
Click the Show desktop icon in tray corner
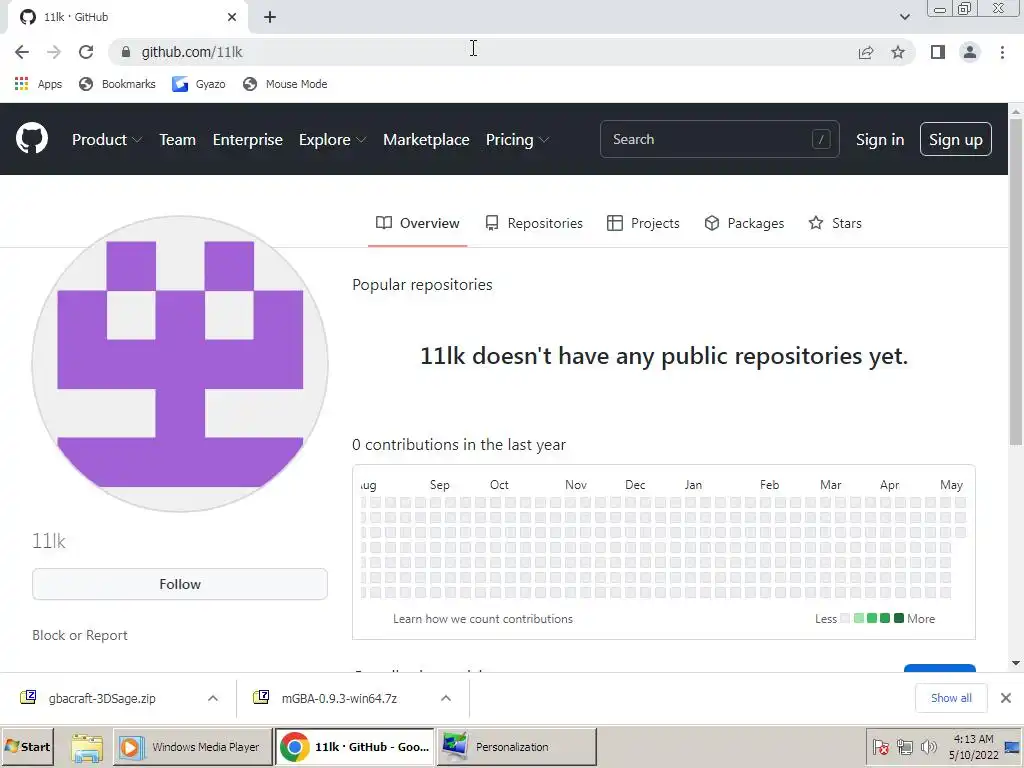tap(1013, 747)
